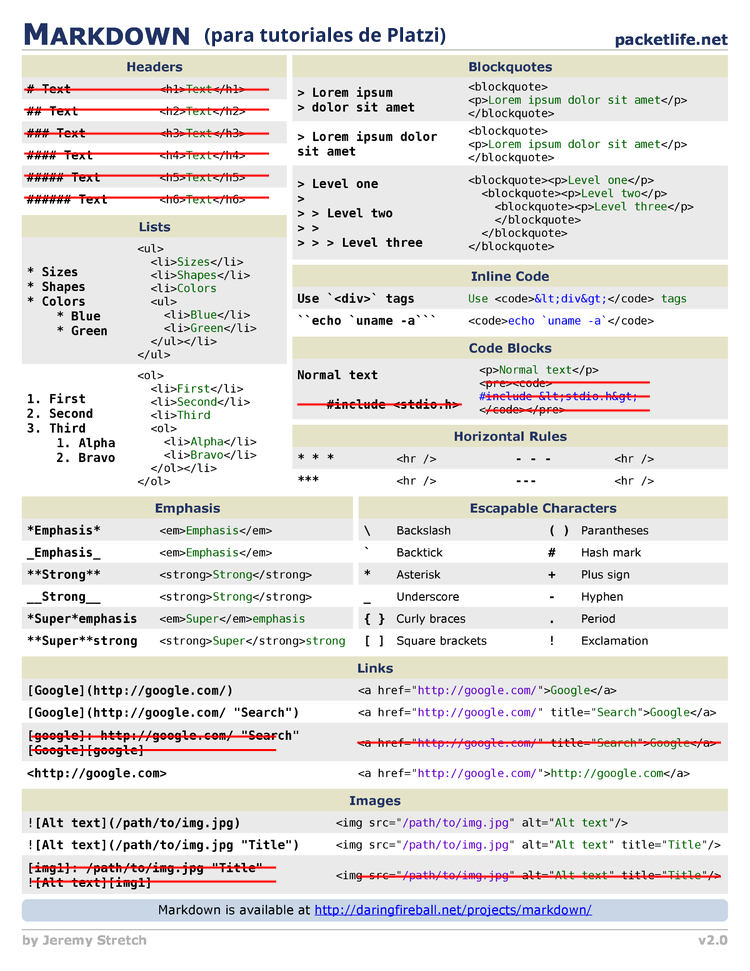Click the '1. First' ordered list item
750x971 pixels.
(x=56, y=399)
